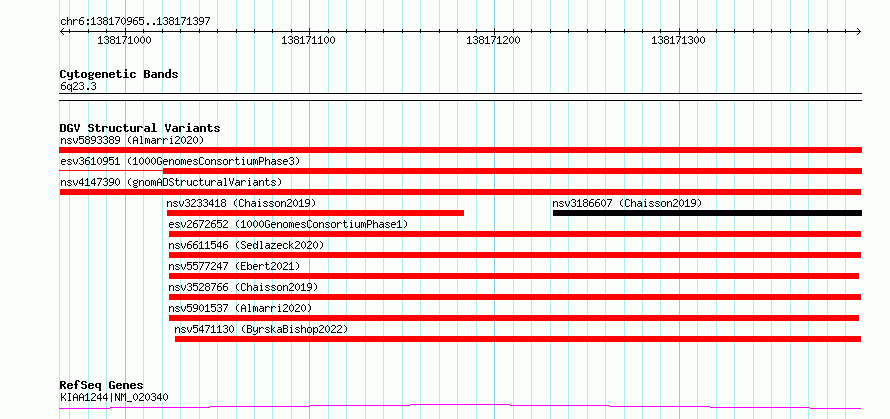Select the short red bar of nsv3233418
The height and width of the screenshot is (419, 890).
click(x=315, y=213)
